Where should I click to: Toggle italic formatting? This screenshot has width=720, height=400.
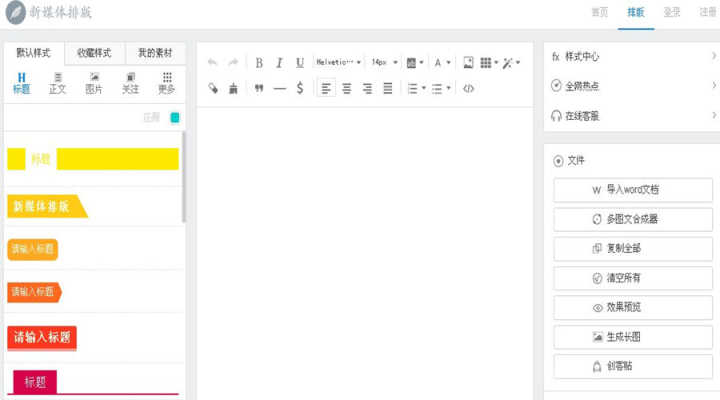pos(279,62)
